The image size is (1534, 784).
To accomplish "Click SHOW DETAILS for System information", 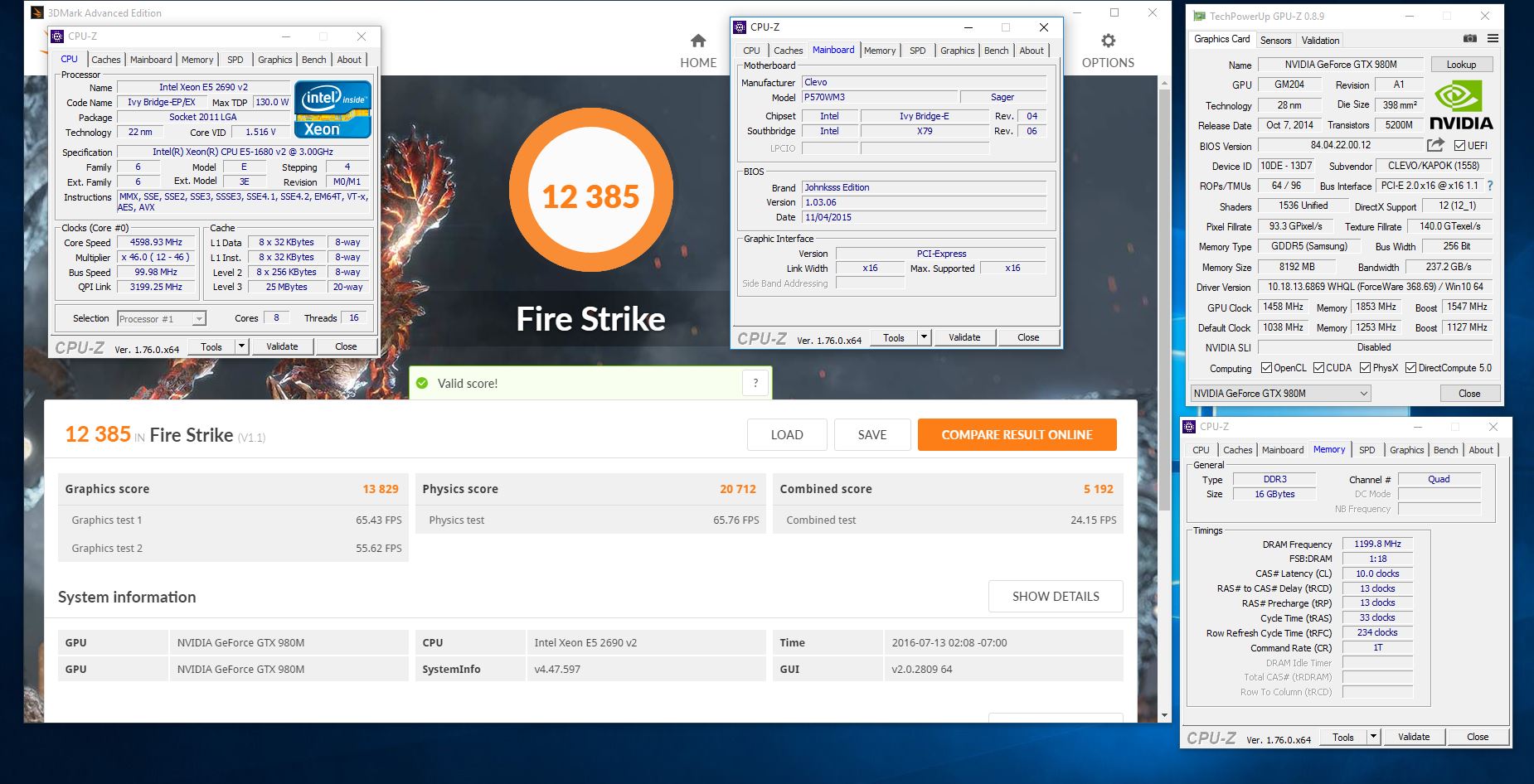I will 1056,596.
